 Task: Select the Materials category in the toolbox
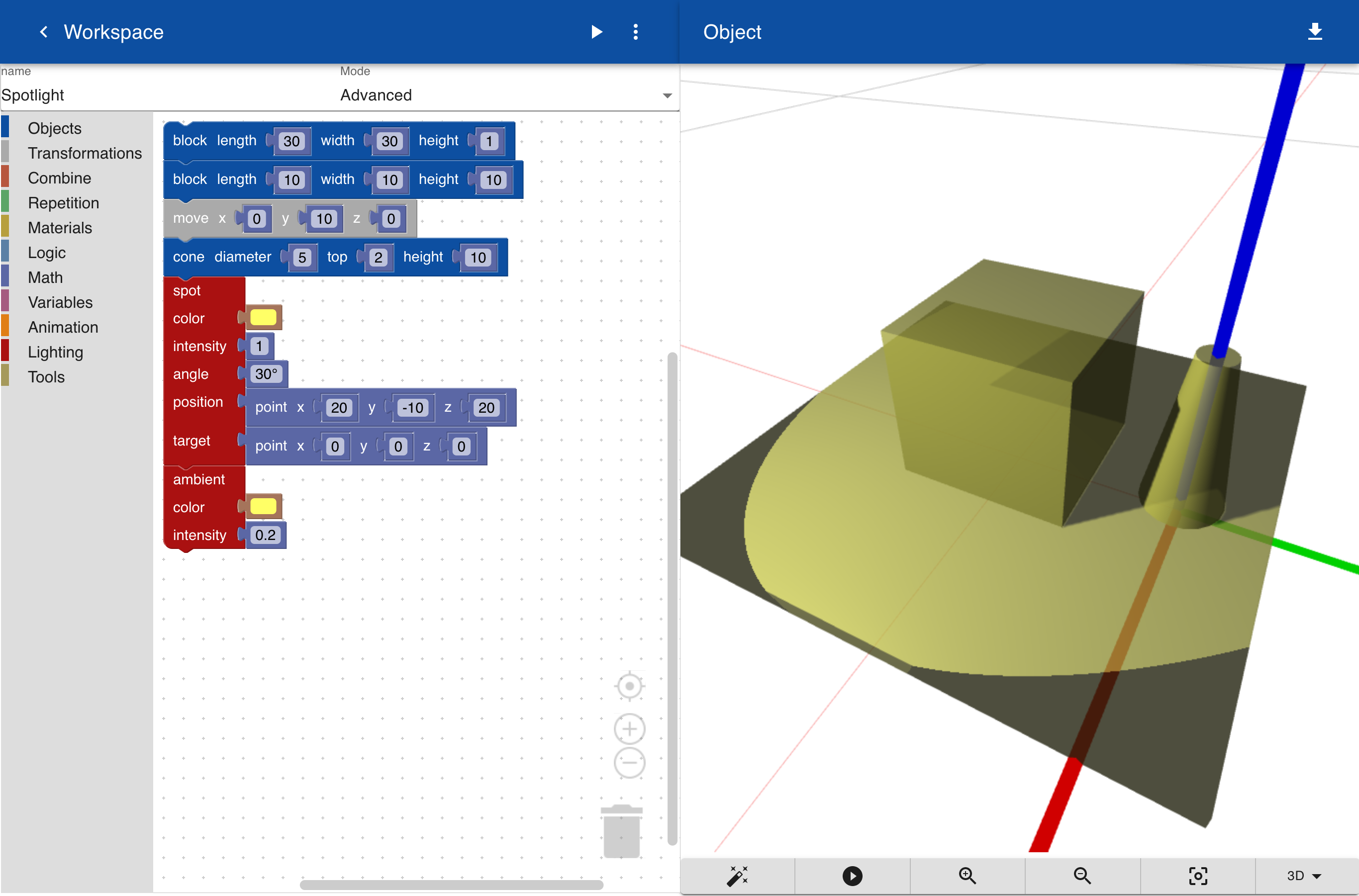tap(60, 227)
